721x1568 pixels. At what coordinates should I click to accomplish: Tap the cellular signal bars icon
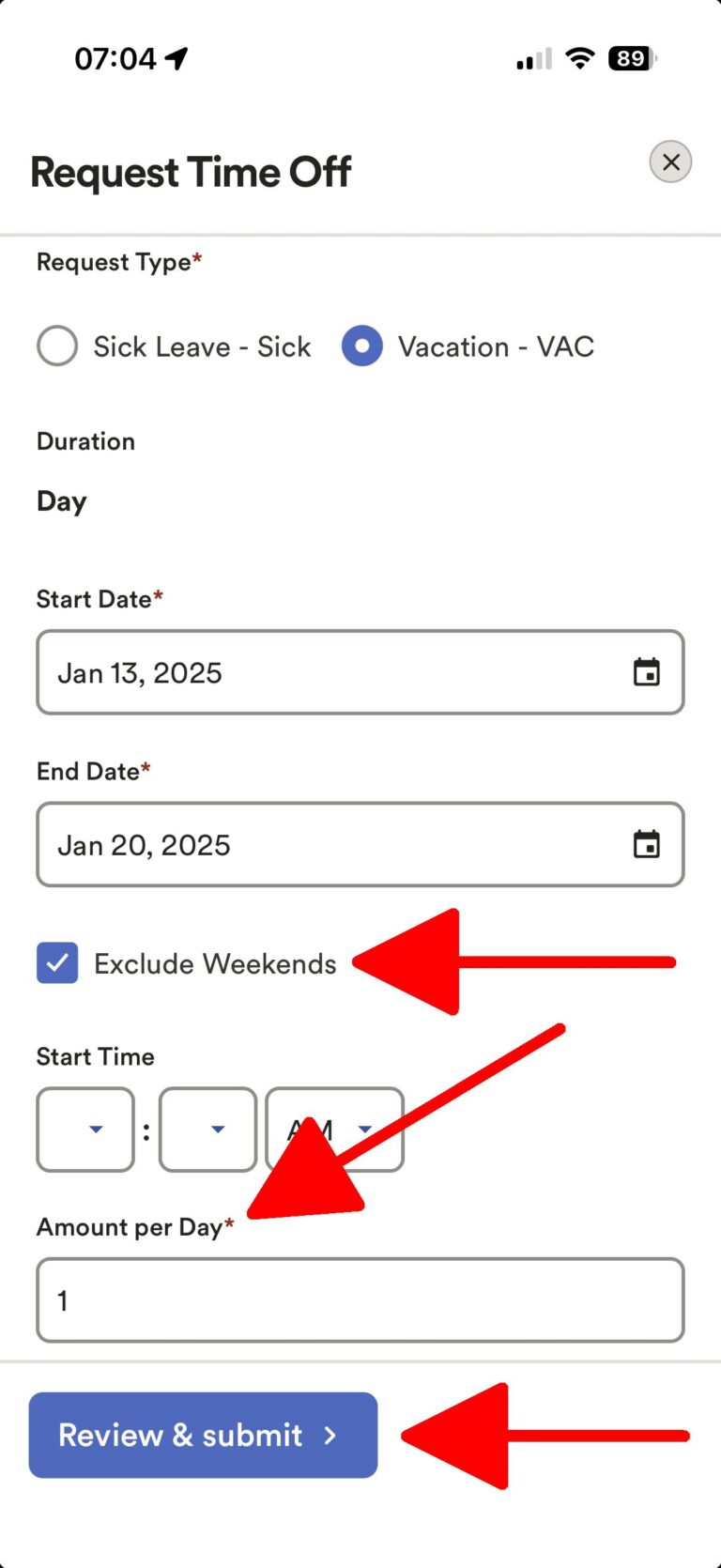click(533, 61)
